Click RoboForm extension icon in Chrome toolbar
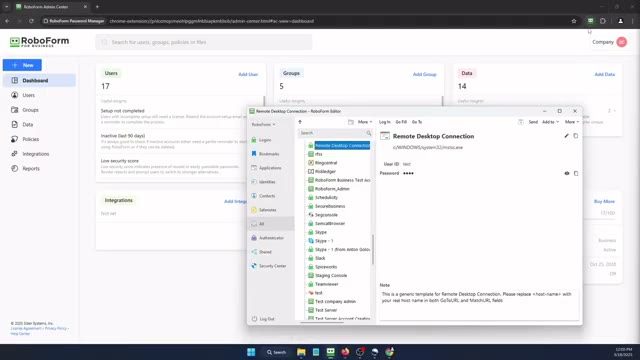Screen dimensions: 640x360 (x=590, y=21)
